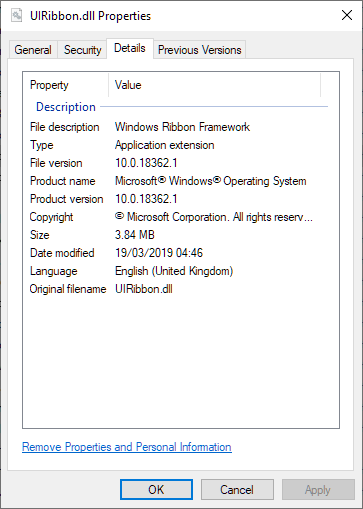Click the Cancel button
This screenshot has height=509, width=363.
[237, 490]
